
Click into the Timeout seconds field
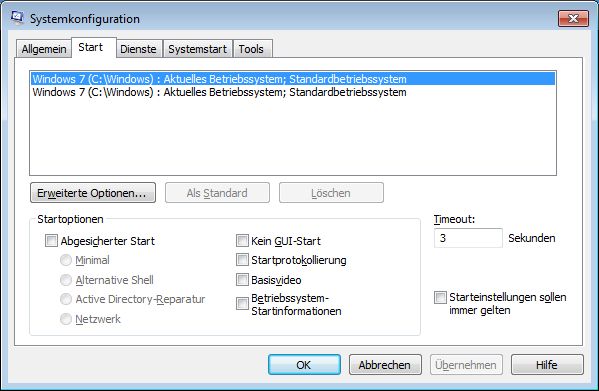468,238
